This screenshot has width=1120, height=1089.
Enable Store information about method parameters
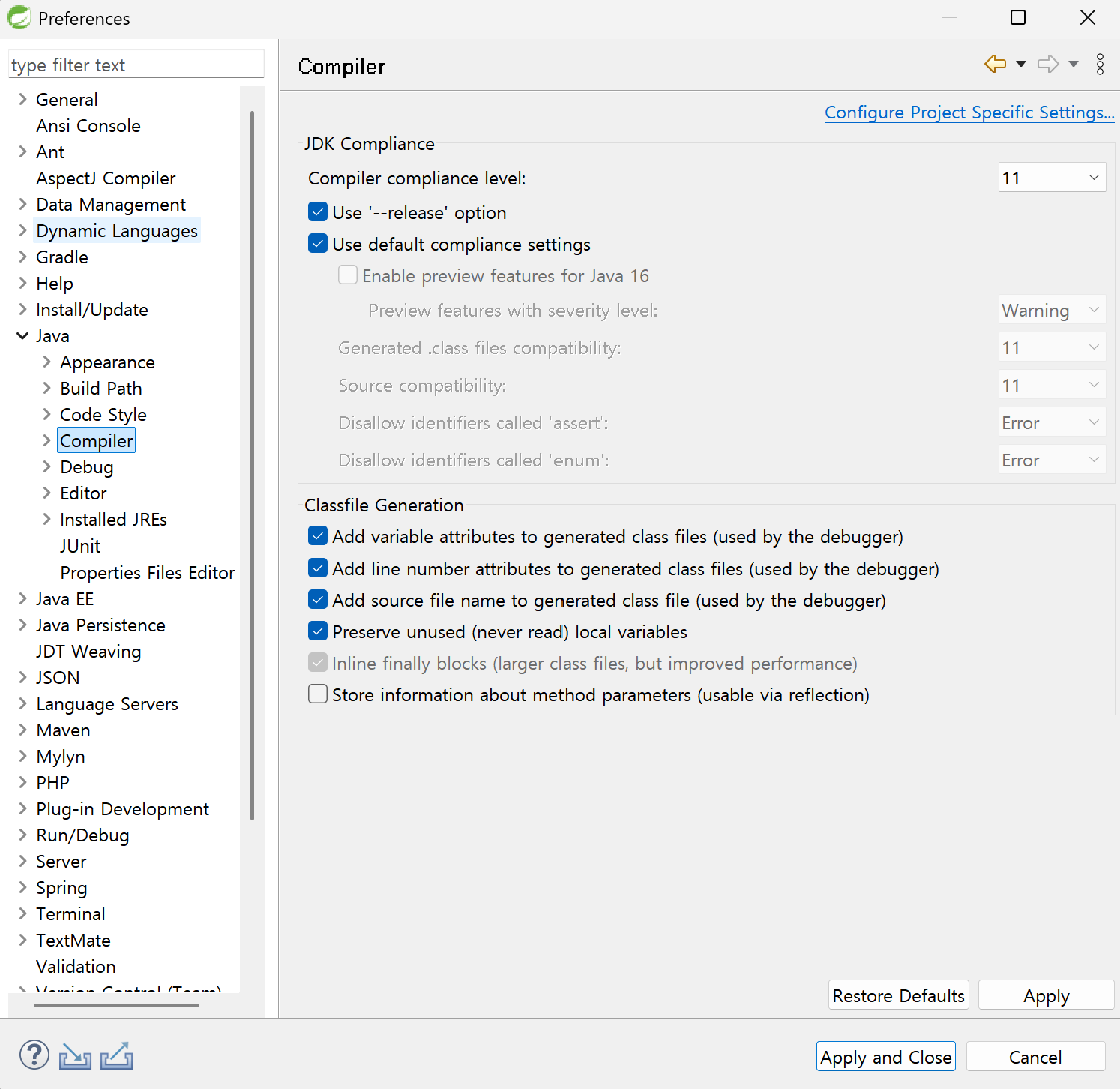click(x=318, y=694)
